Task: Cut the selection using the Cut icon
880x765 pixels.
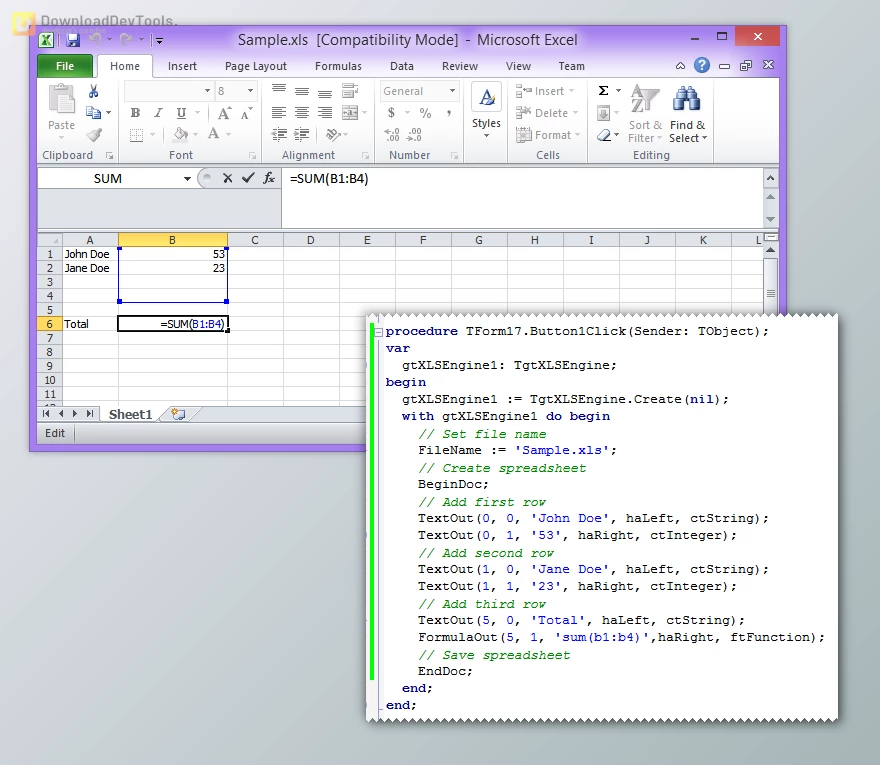Action: pos(92,89)
